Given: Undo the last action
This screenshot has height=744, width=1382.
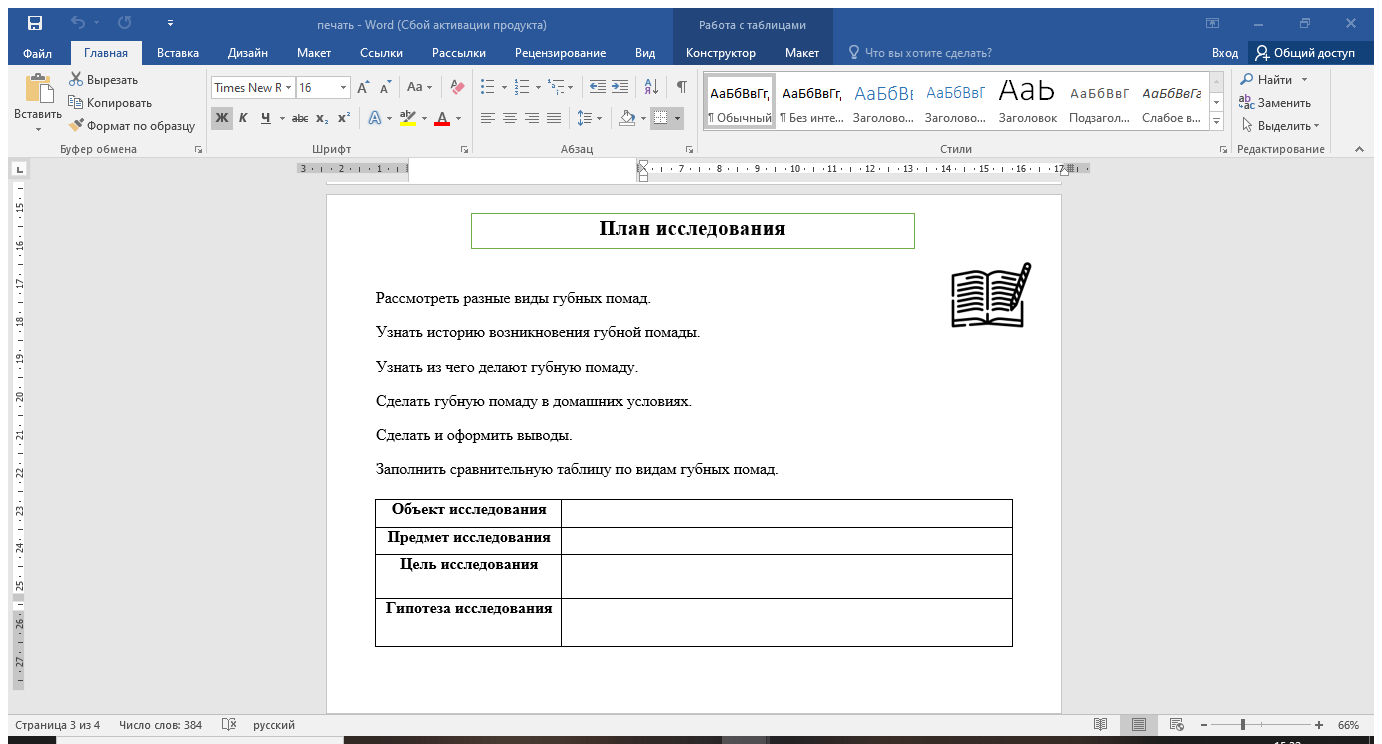Looking at the screenshot, I should (78, 23).
